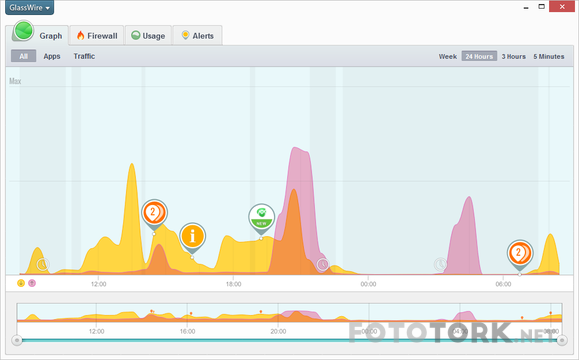Click the clock marker near 03:00
Screen dimensions: 579x360
coord(440,264)
